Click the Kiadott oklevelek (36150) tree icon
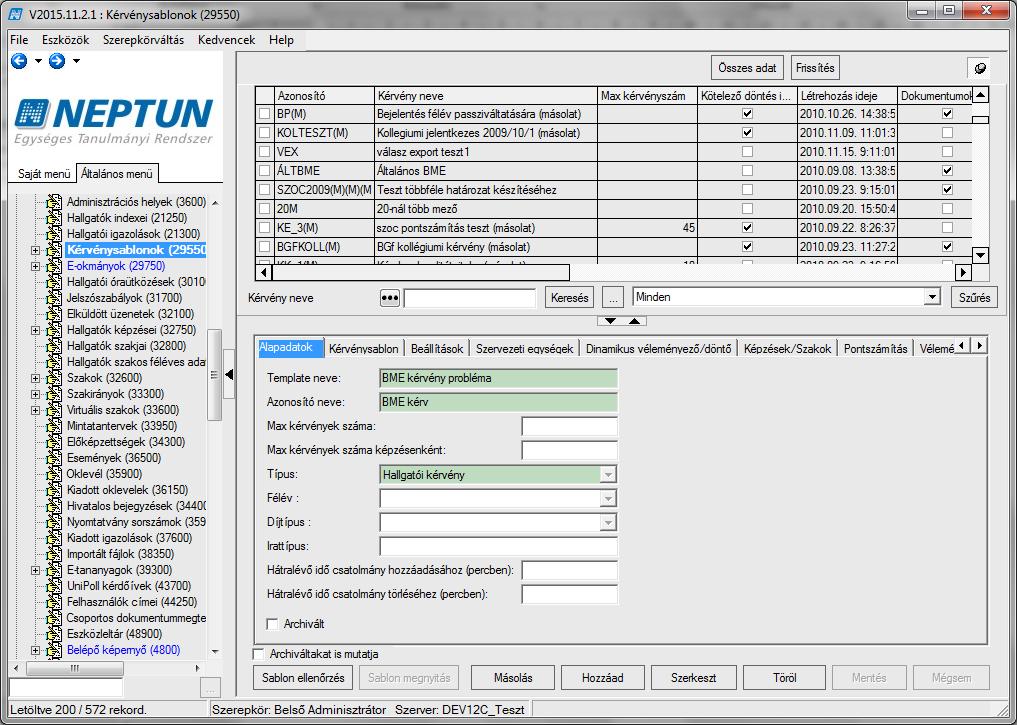 (55, 490)
